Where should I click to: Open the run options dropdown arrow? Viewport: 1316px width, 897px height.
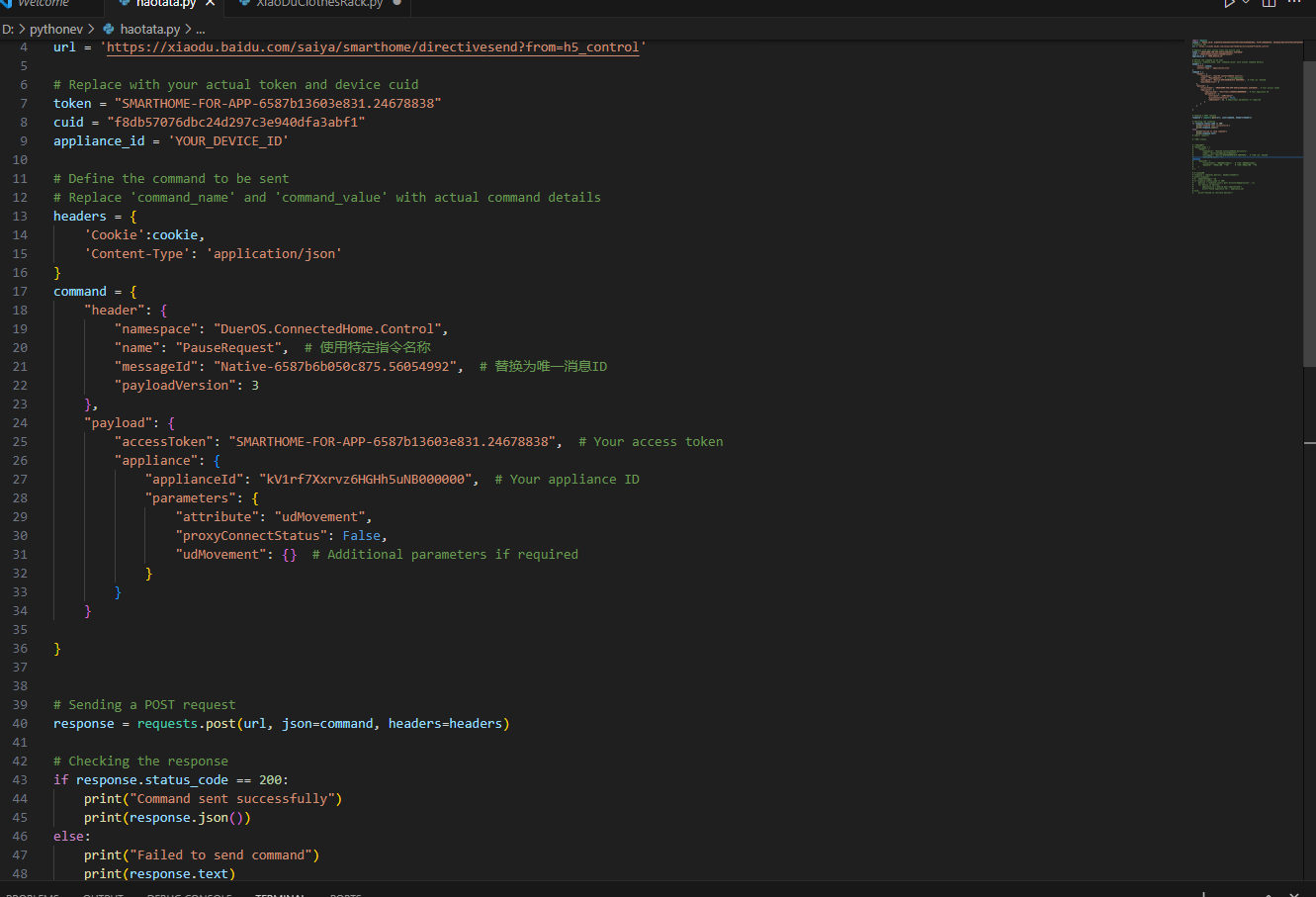pyautogui.click(x=1247, y=3)
